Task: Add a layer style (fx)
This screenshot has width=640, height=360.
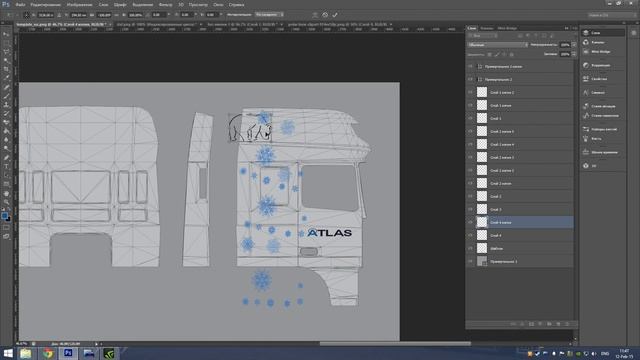Action: pyautogui.click(x=522, y=324)
